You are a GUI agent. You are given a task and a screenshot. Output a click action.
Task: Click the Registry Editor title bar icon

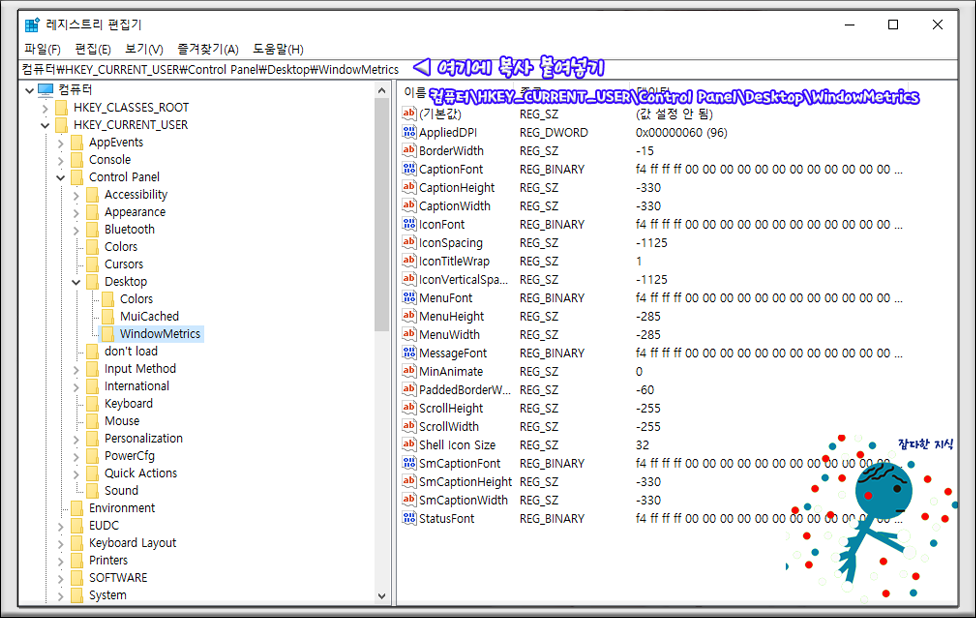pyautogui.click(x=32, y=25)
